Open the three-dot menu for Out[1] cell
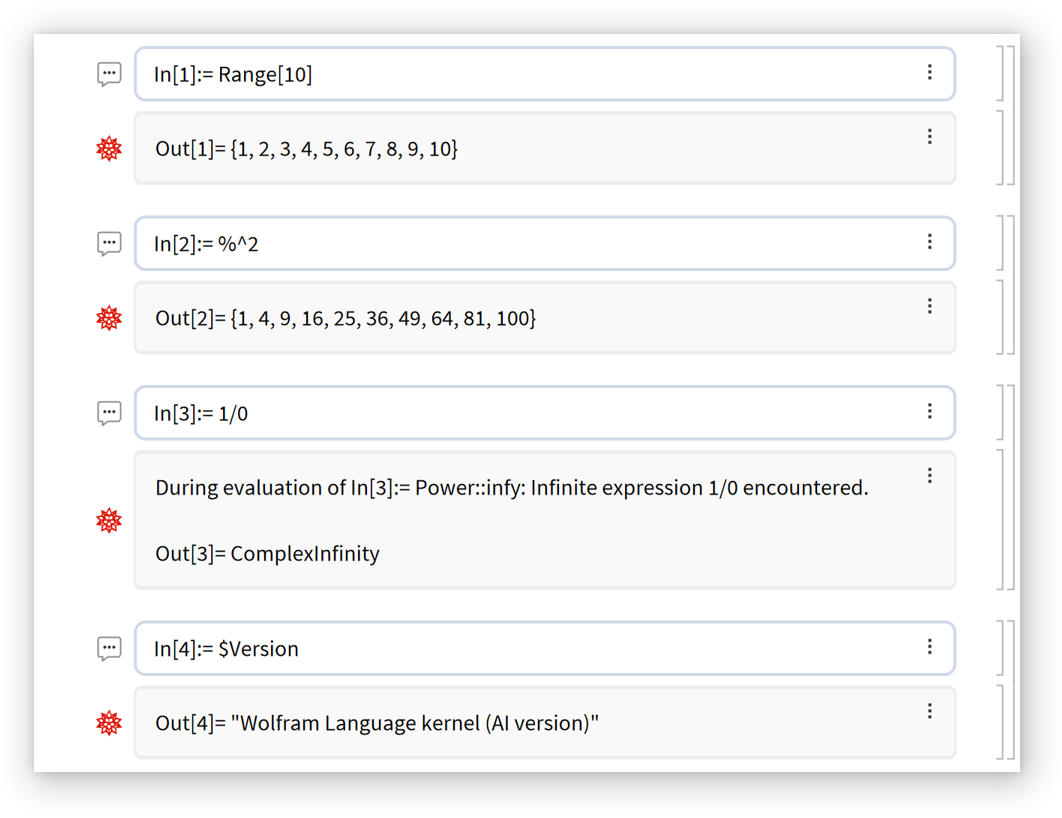 point(930,136)
